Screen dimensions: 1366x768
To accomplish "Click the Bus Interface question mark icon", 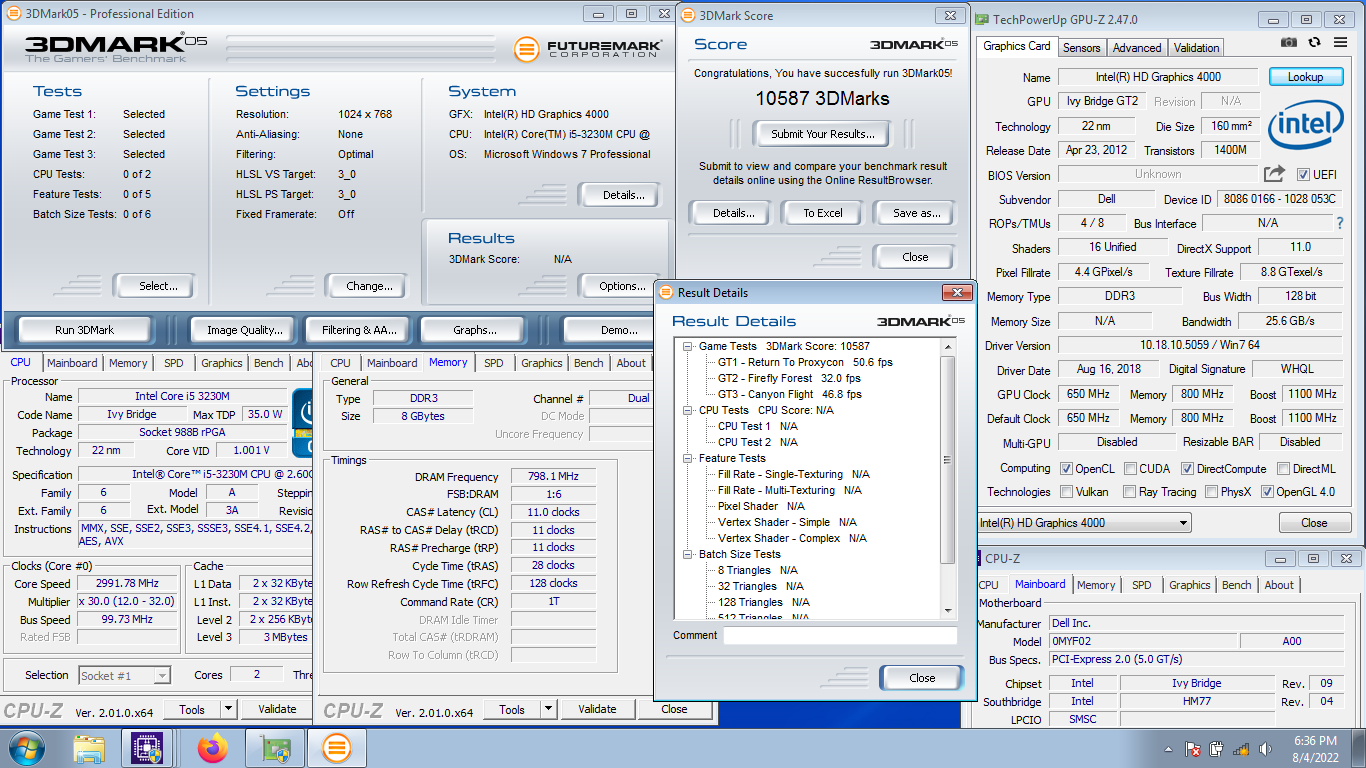I will 1340,223.
